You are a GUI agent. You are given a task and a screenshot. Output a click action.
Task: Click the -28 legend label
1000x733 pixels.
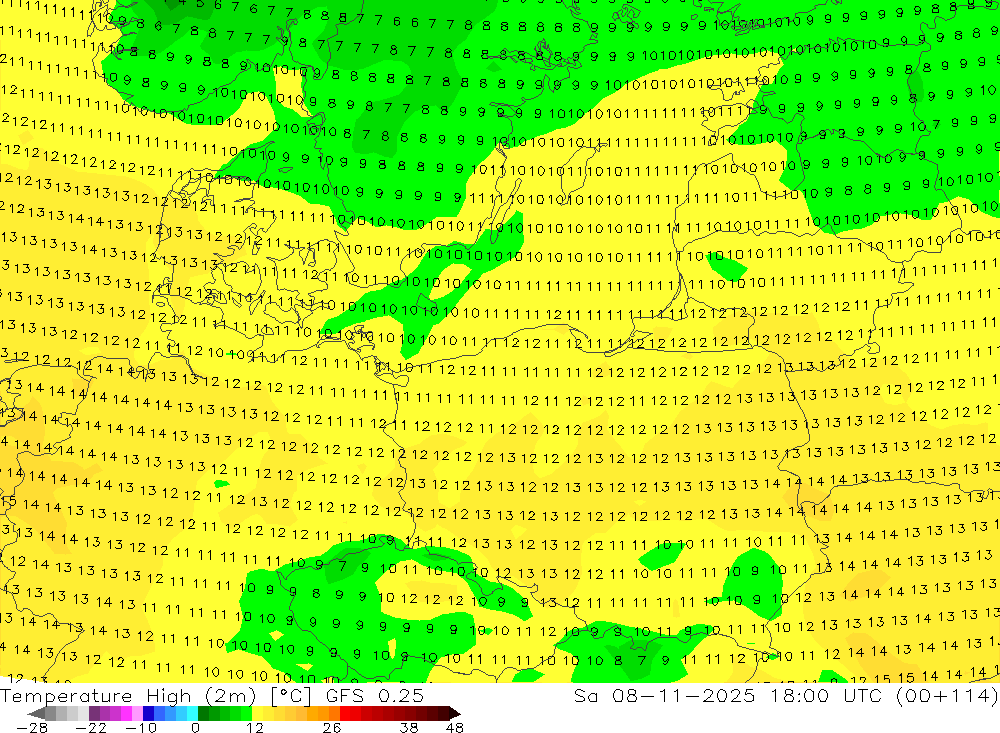coord(32,727)
